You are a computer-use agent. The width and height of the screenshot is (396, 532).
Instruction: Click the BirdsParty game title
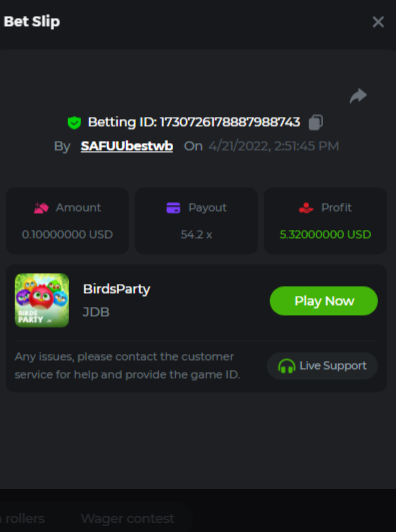[116, 289]
